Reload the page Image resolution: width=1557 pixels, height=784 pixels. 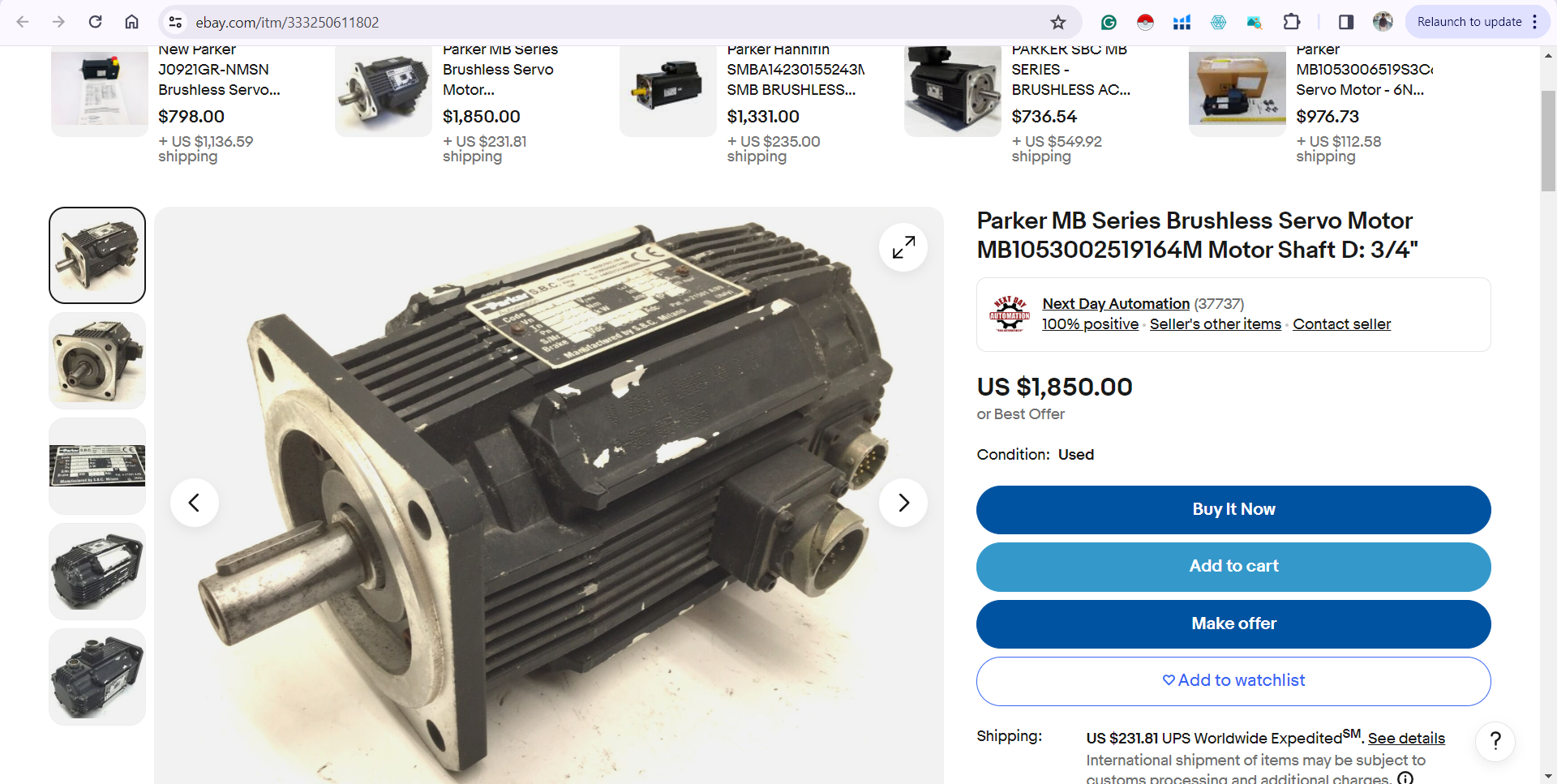(96, 22)
